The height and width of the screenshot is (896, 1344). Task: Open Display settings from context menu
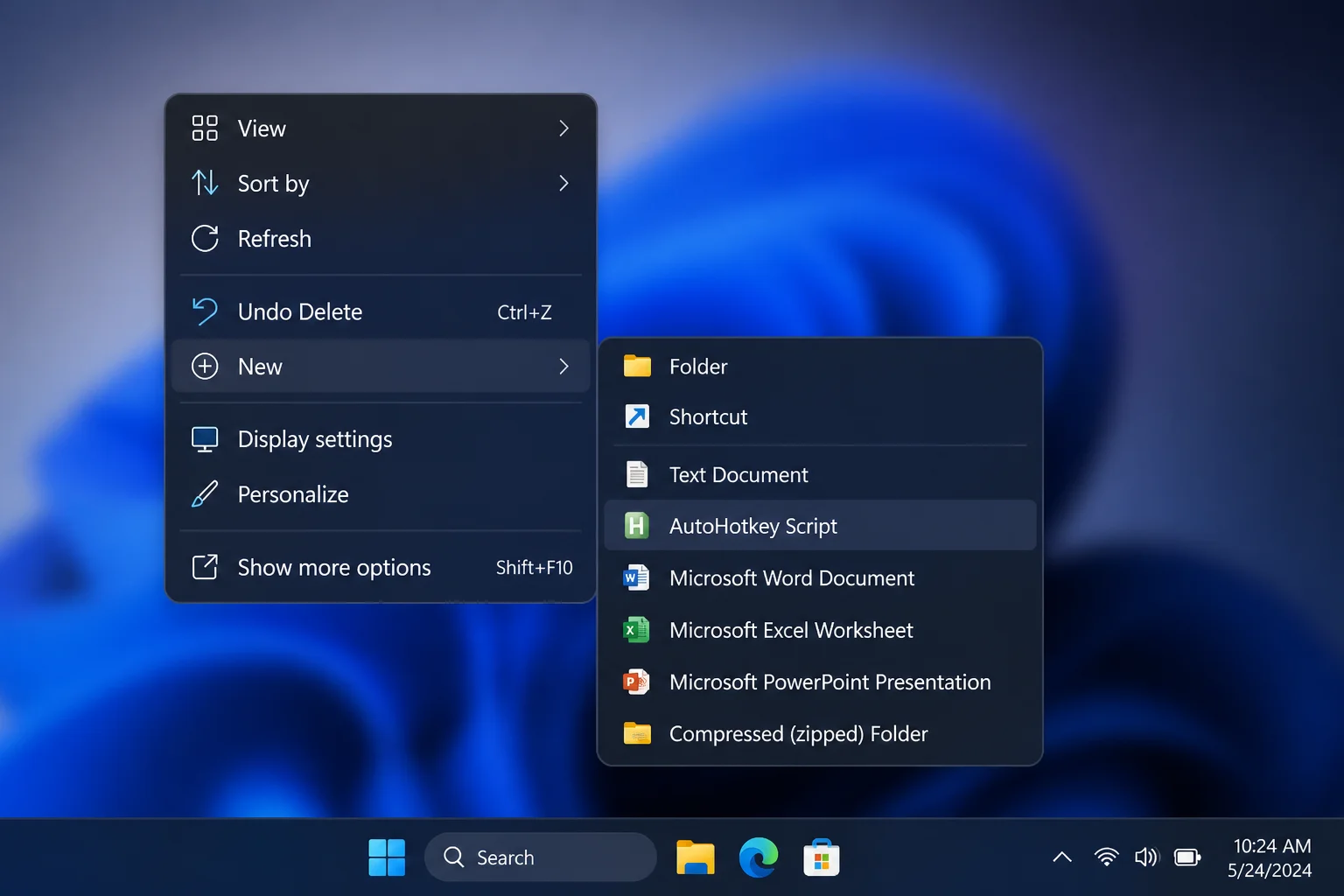[381, 439]
